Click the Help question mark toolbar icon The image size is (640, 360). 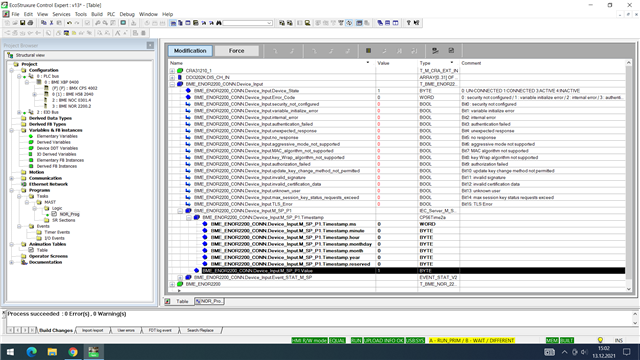coord(408,23)
